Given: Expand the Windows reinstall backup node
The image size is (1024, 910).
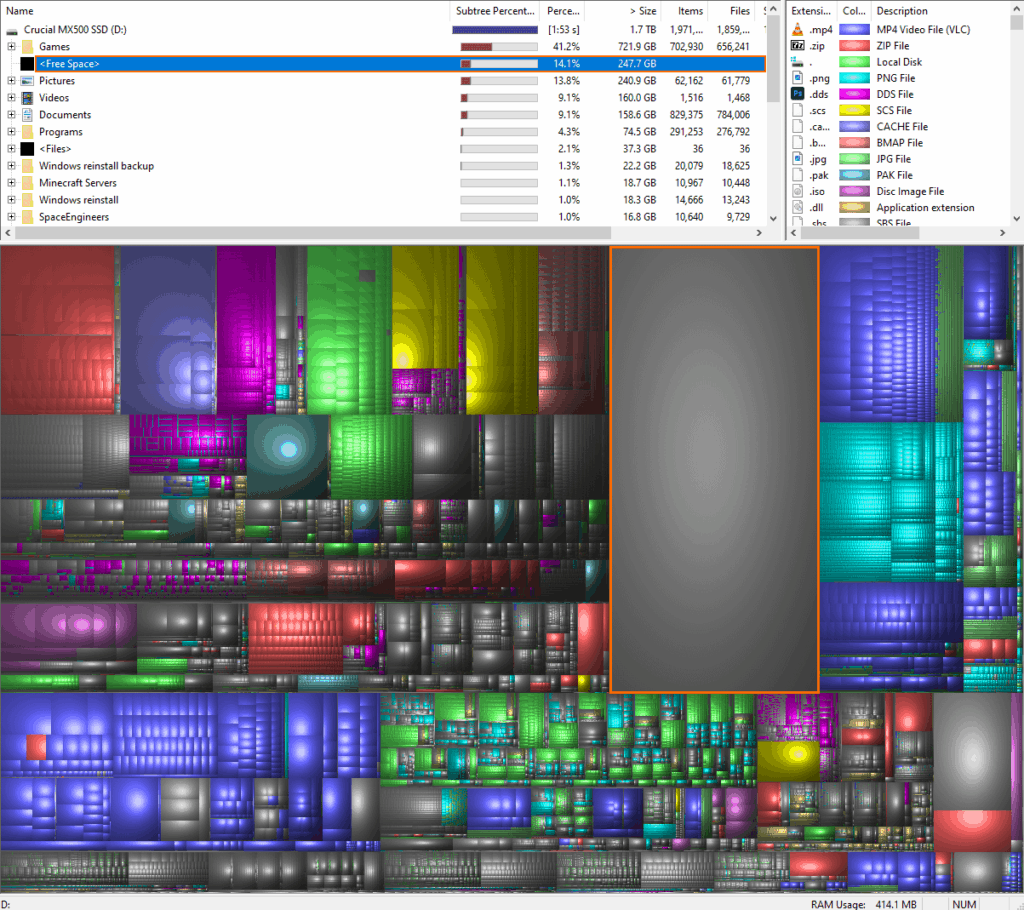Looking at the screenshot, I should coord(11,165).
